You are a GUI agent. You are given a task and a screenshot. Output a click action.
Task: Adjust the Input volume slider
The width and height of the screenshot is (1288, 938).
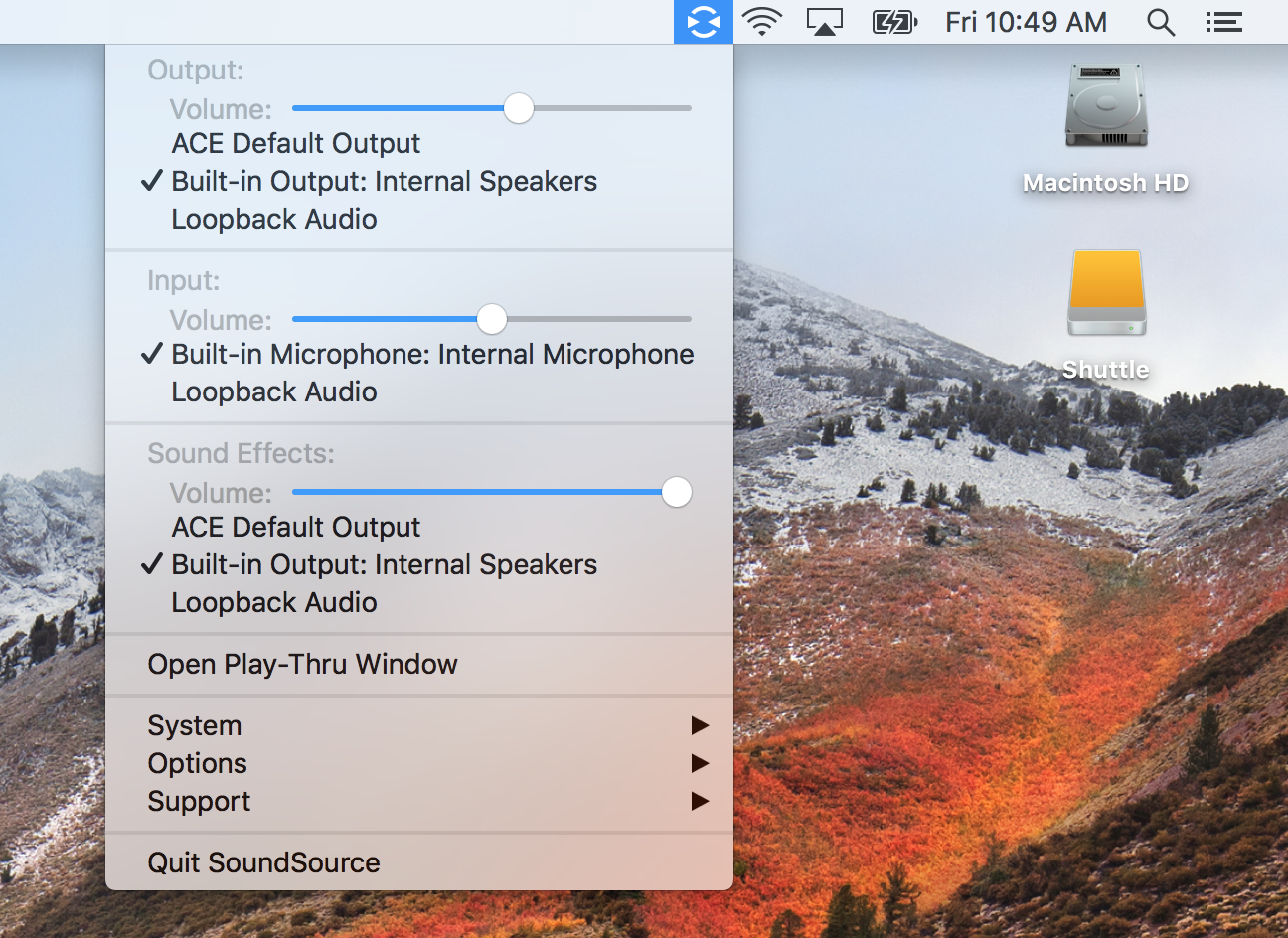pyautogui.click(x=491, y=319)
